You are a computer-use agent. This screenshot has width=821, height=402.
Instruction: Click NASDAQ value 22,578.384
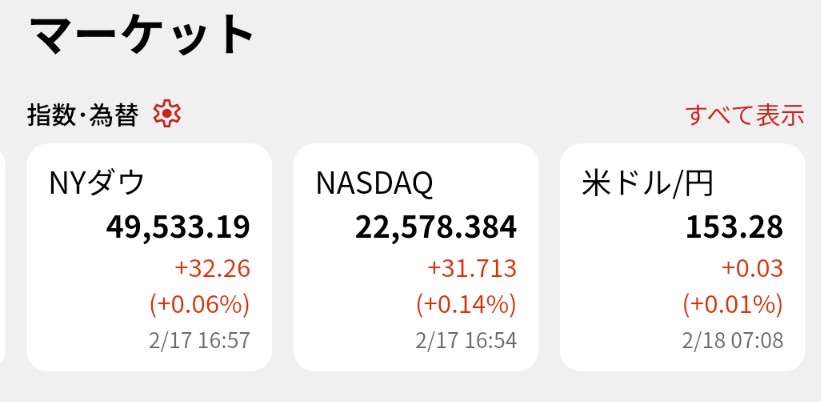[435, 227]
